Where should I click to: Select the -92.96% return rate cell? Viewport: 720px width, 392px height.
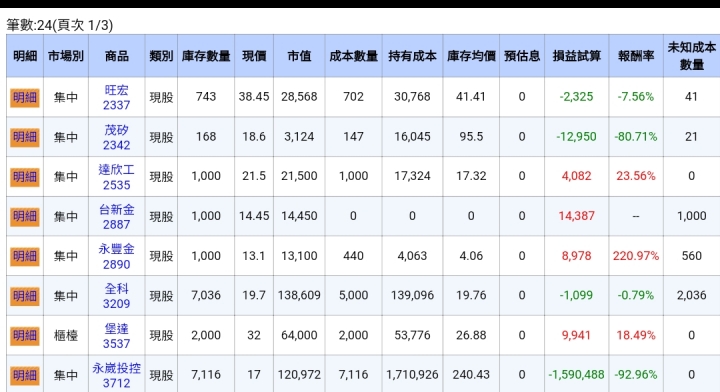636,375
